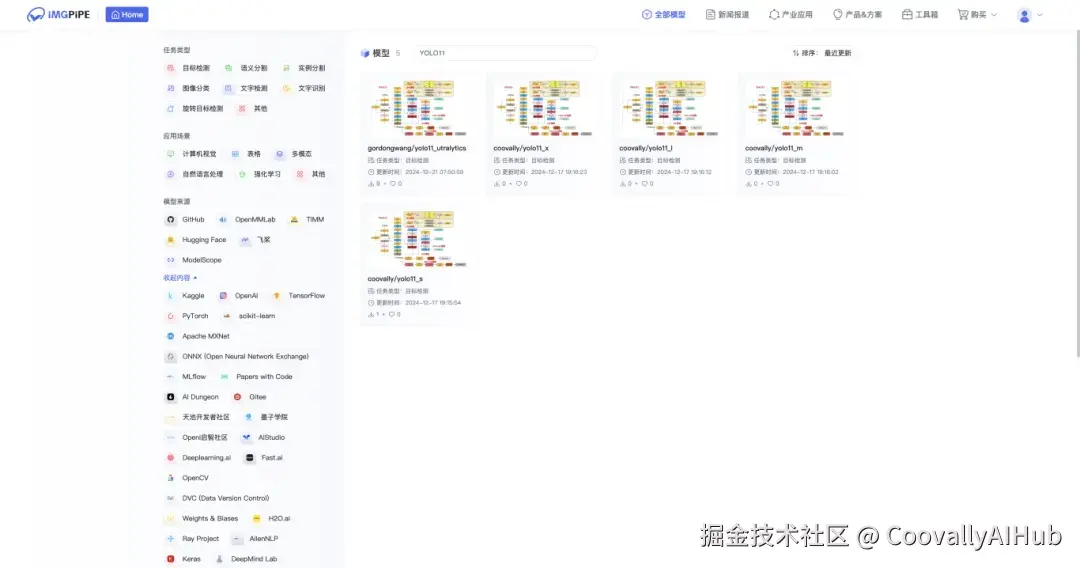The height and width of the screenshot is (568, 1080).
Task: Click the 语义分割 filter icon
Action: pyautogui.click(x=228, y=68)
